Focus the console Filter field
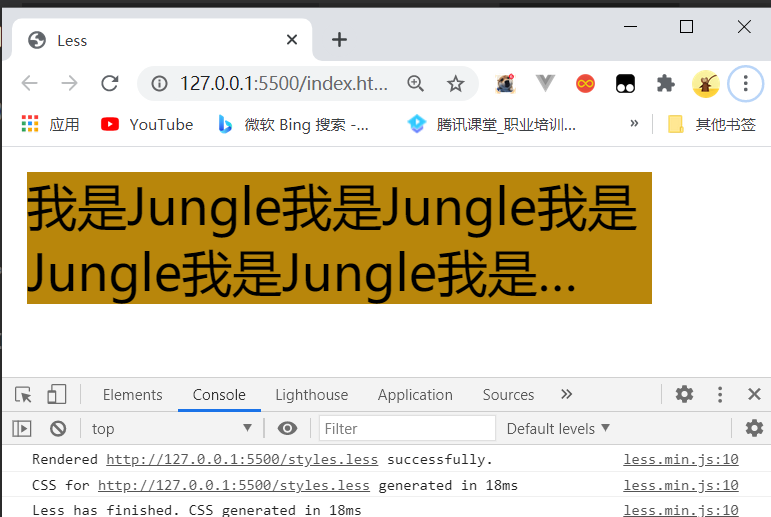This screenshot has width=771, height=517. (x=407, y=428)
